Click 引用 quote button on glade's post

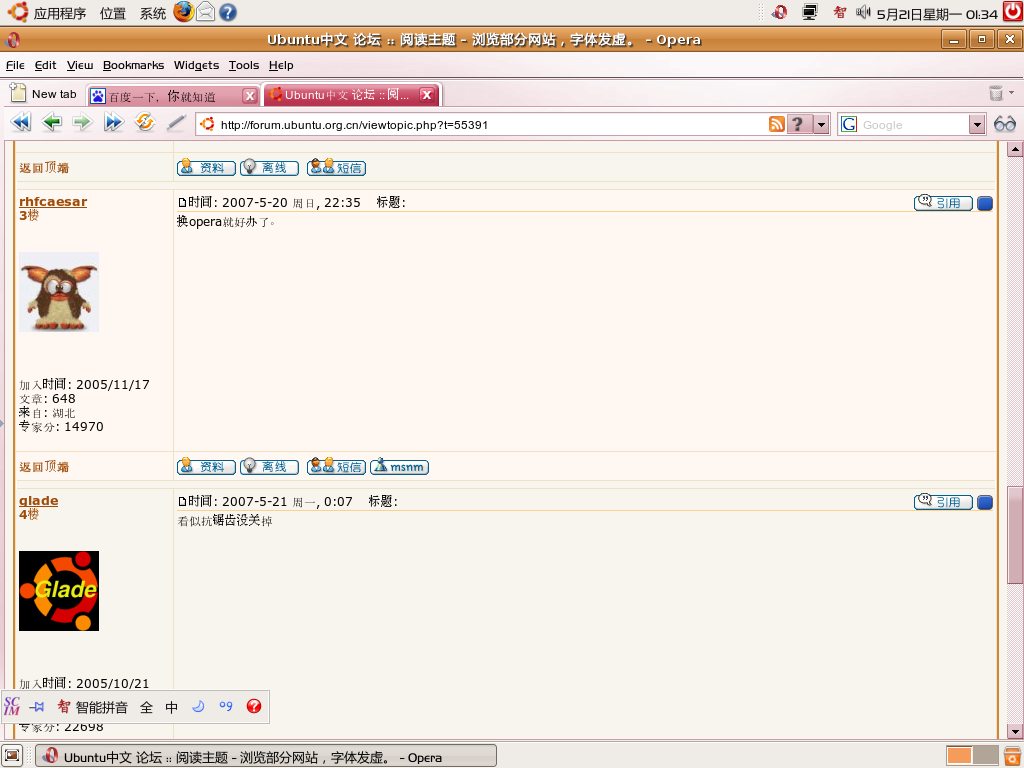(x=943, y=502)
